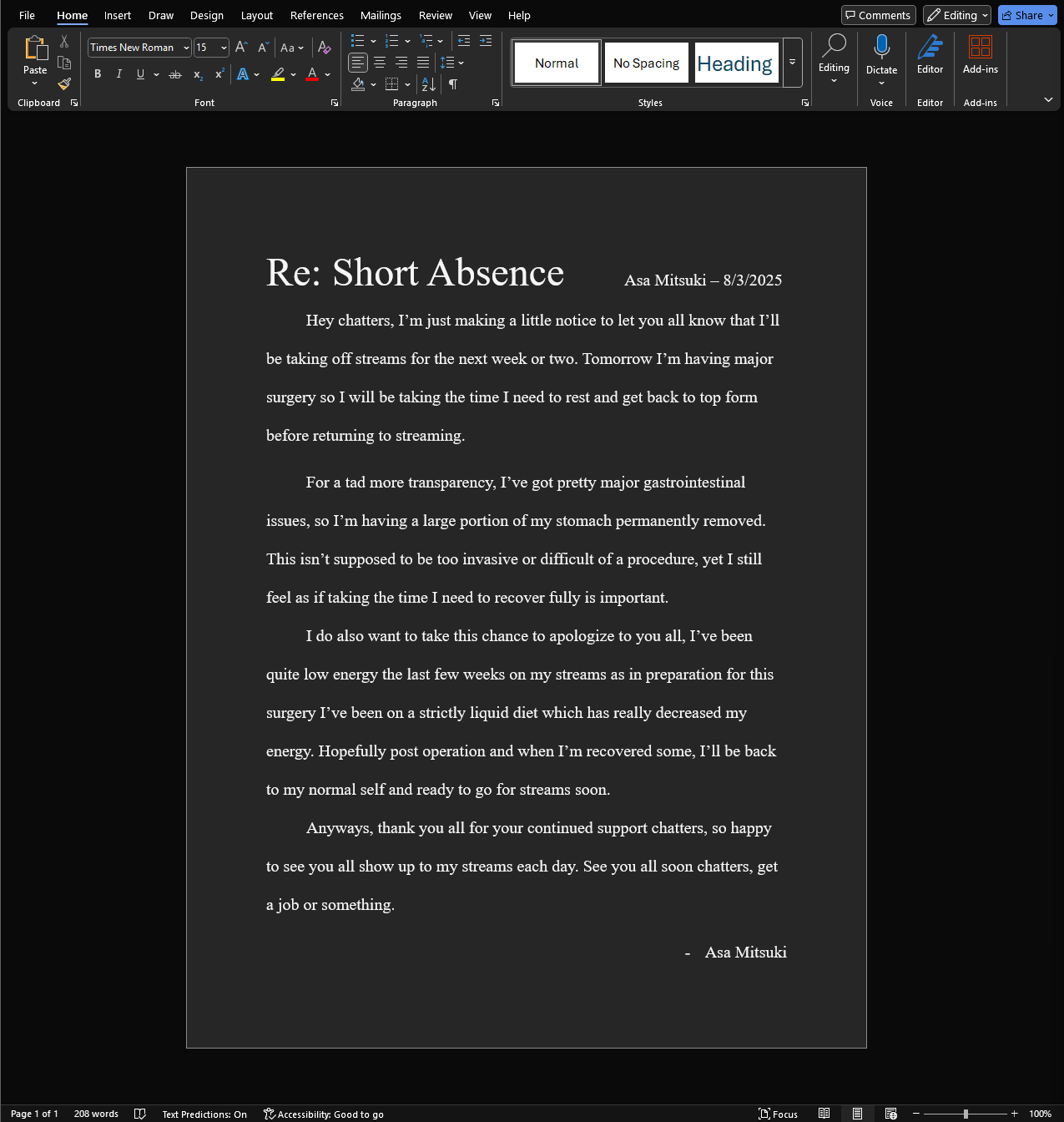
Task: Click the Sort A-to-Z icon
Action: [x=428, y=84]
